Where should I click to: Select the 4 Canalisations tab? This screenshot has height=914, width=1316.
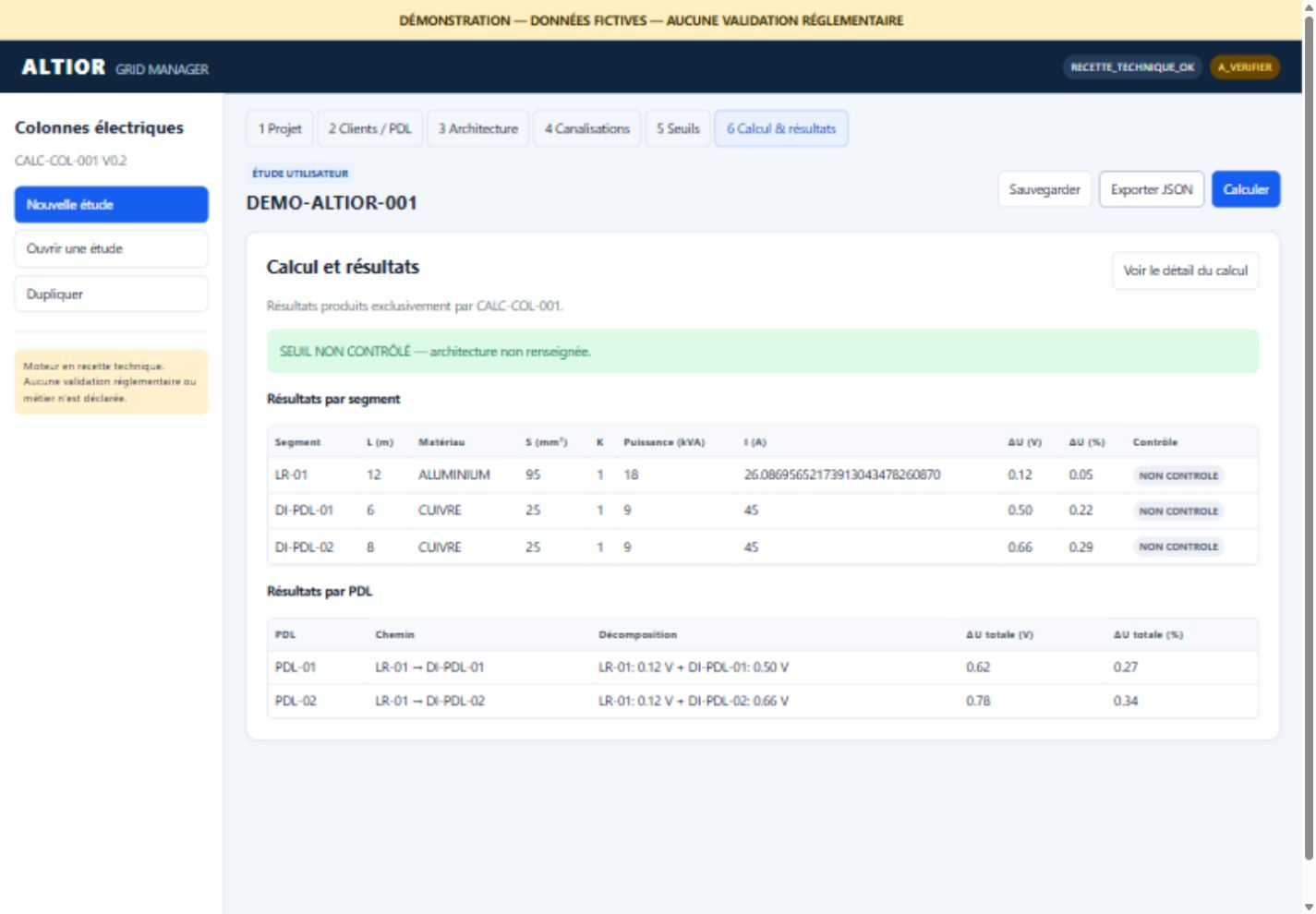tap(587, 129)
